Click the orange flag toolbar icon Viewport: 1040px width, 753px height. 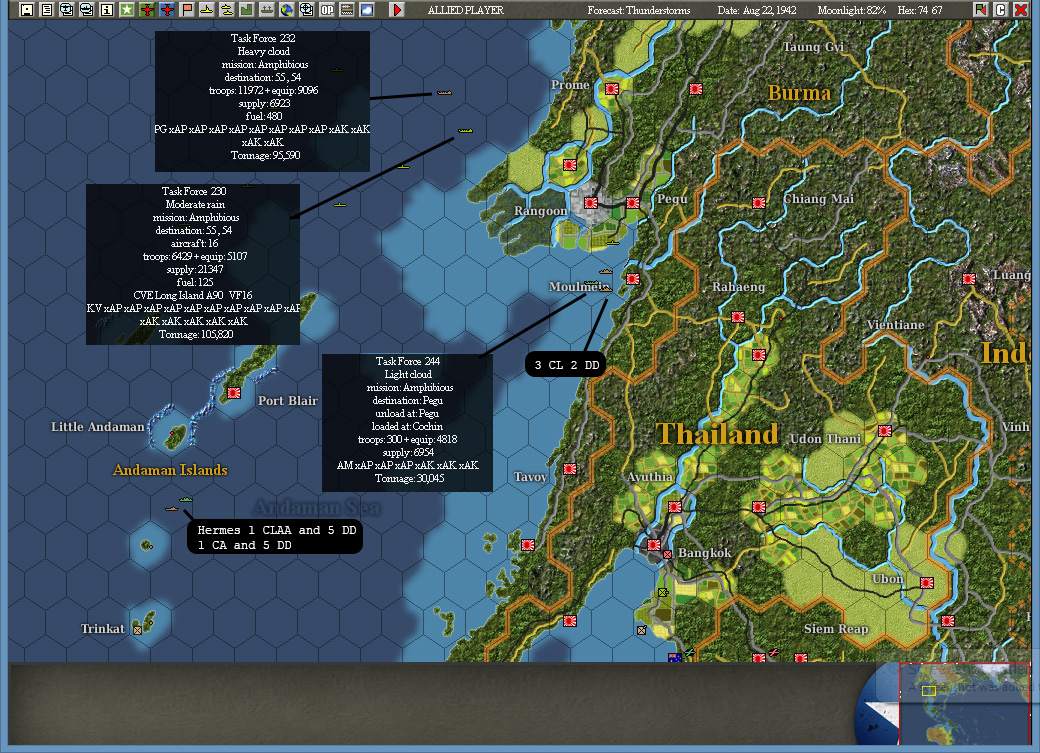(x=186, y=10)
